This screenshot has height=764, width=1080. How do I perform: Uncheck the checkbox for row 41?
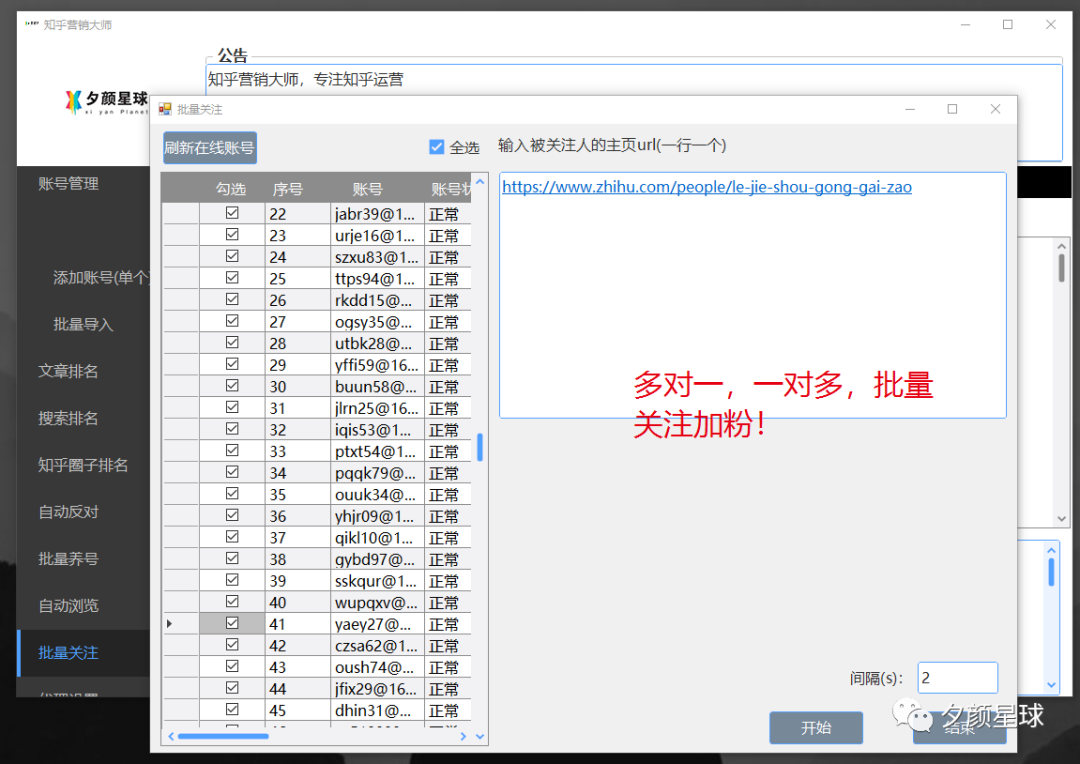pos(232,623)
